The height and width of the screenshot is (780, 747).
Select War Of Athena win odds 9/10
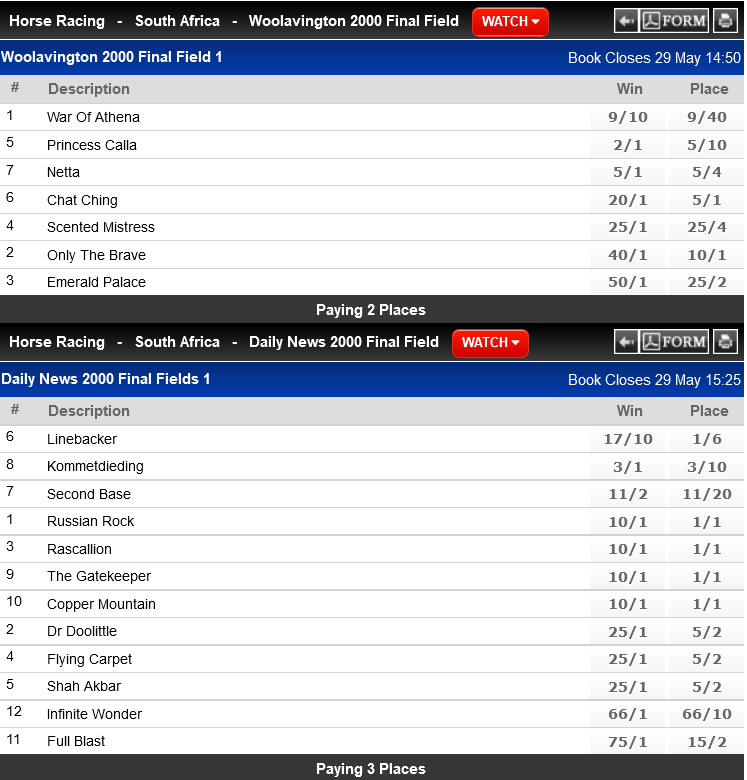coord(628,117)
